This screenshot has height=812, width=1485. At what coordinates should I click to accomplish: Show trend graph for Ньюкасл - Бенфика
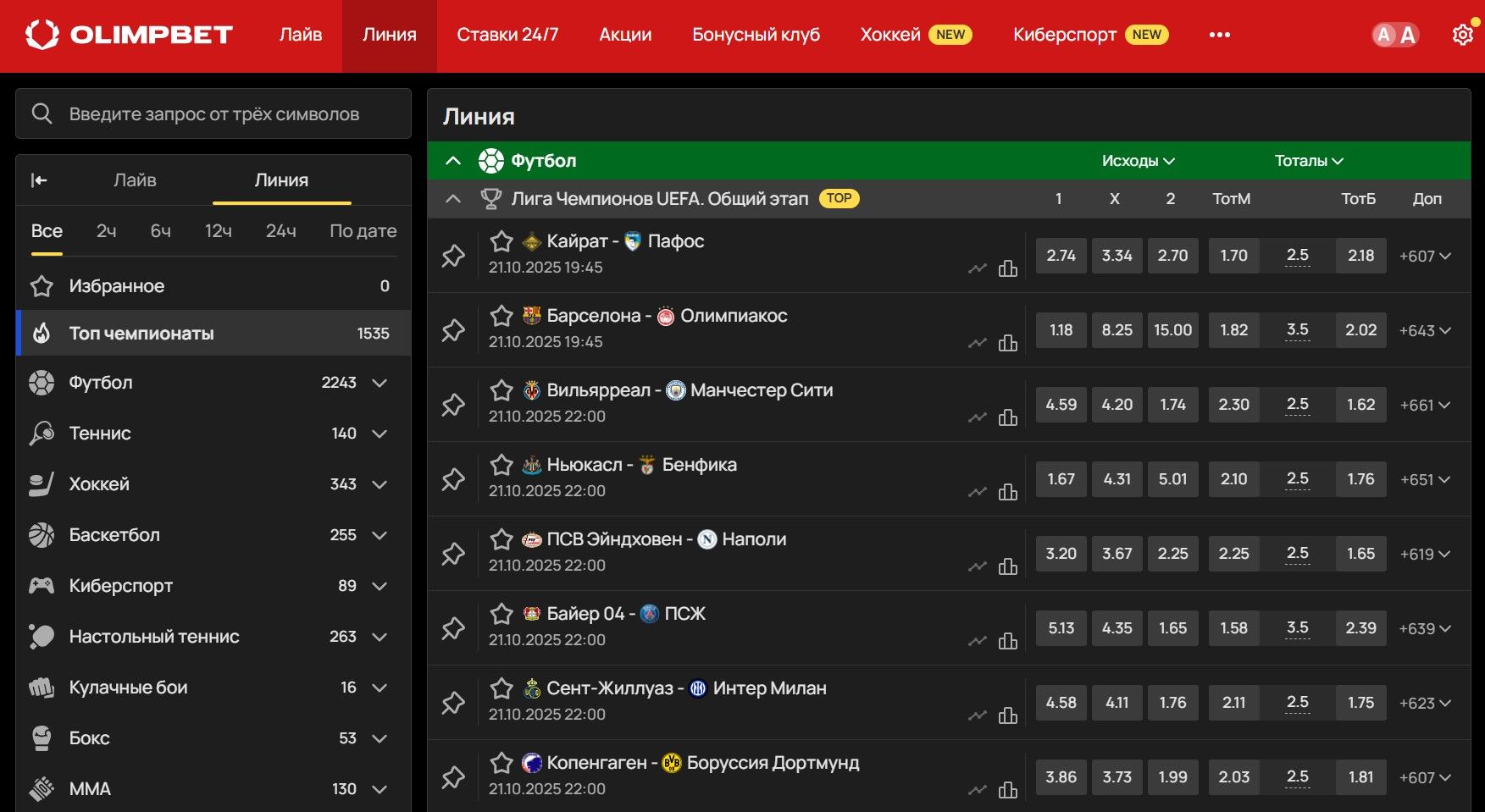[978, 492]
